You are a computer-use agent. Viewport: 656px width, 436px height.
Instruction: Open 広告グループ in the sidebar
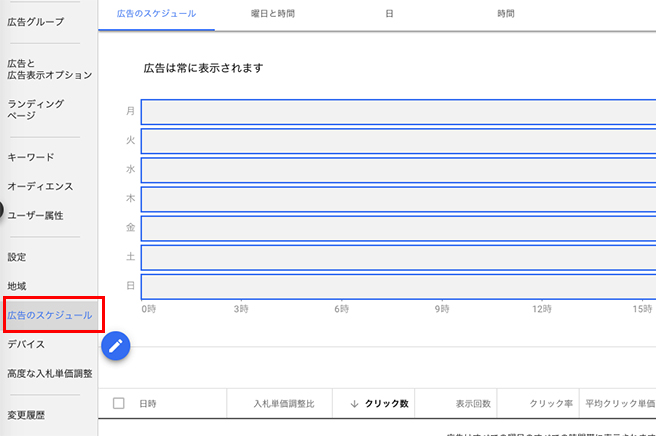(36, 22)
